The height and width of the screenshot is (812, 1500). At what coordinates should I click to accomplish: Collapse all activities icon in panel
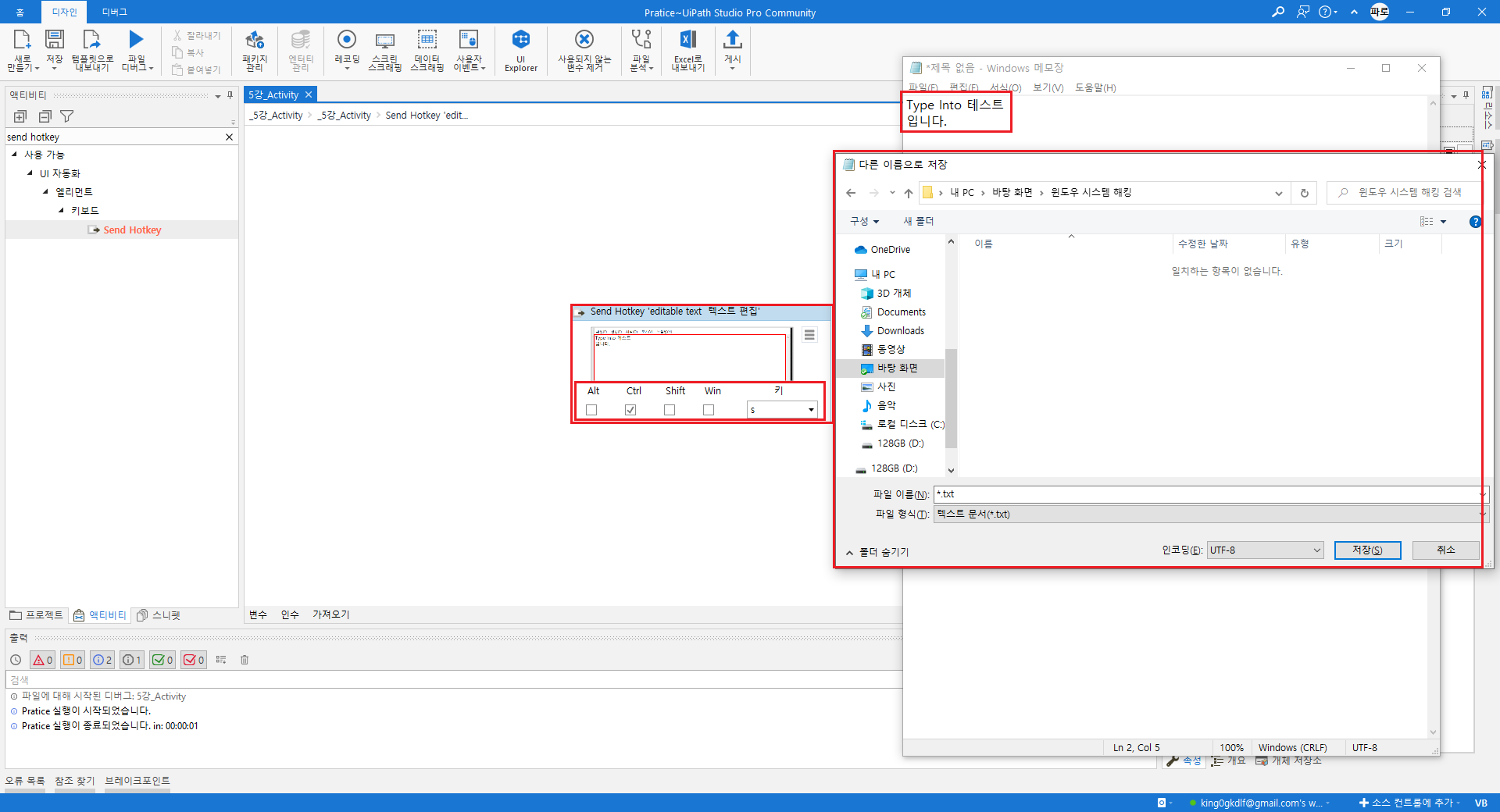click(x=45, y=116)
